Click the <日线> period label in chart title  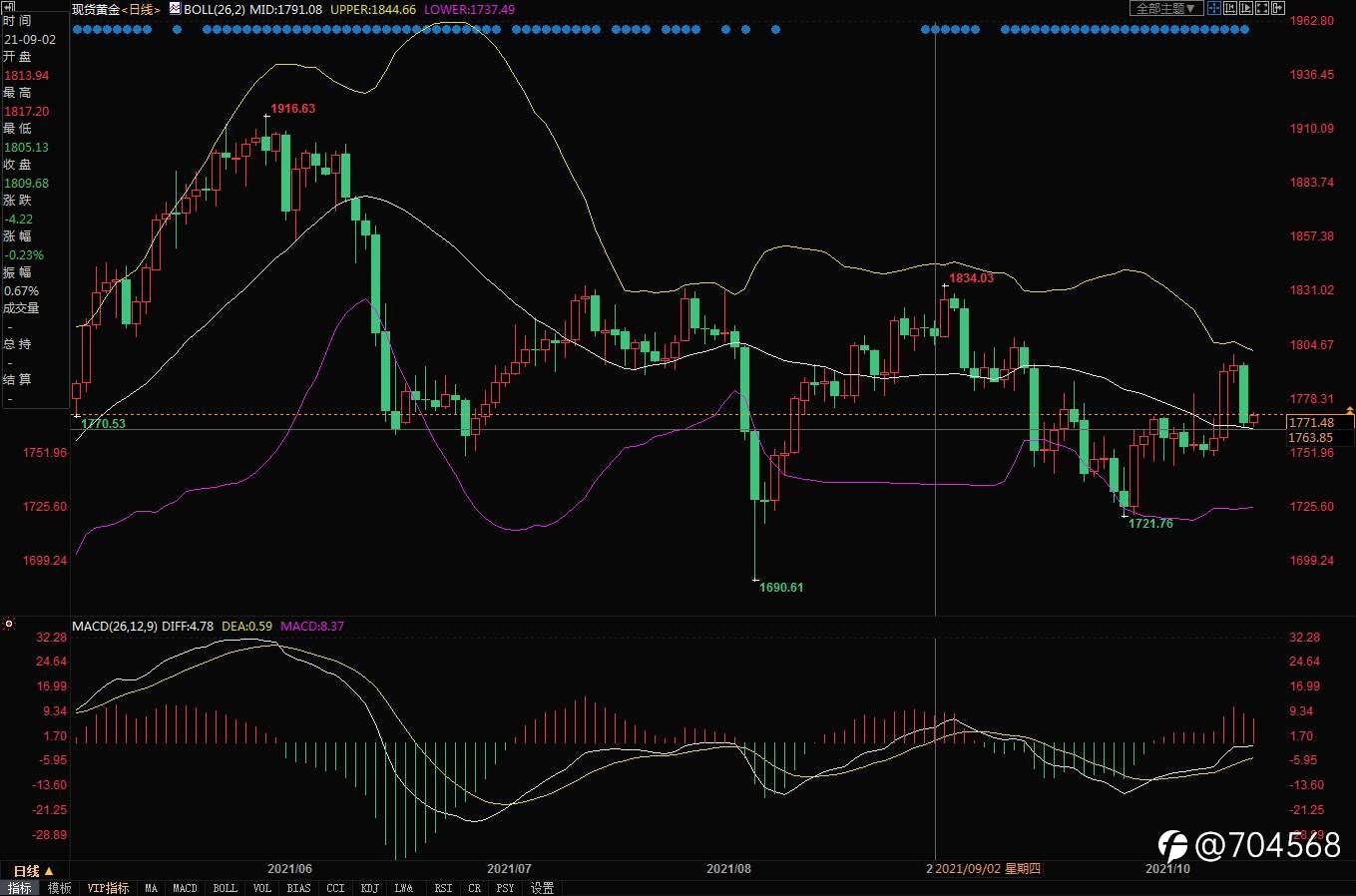tap(141, 9)
